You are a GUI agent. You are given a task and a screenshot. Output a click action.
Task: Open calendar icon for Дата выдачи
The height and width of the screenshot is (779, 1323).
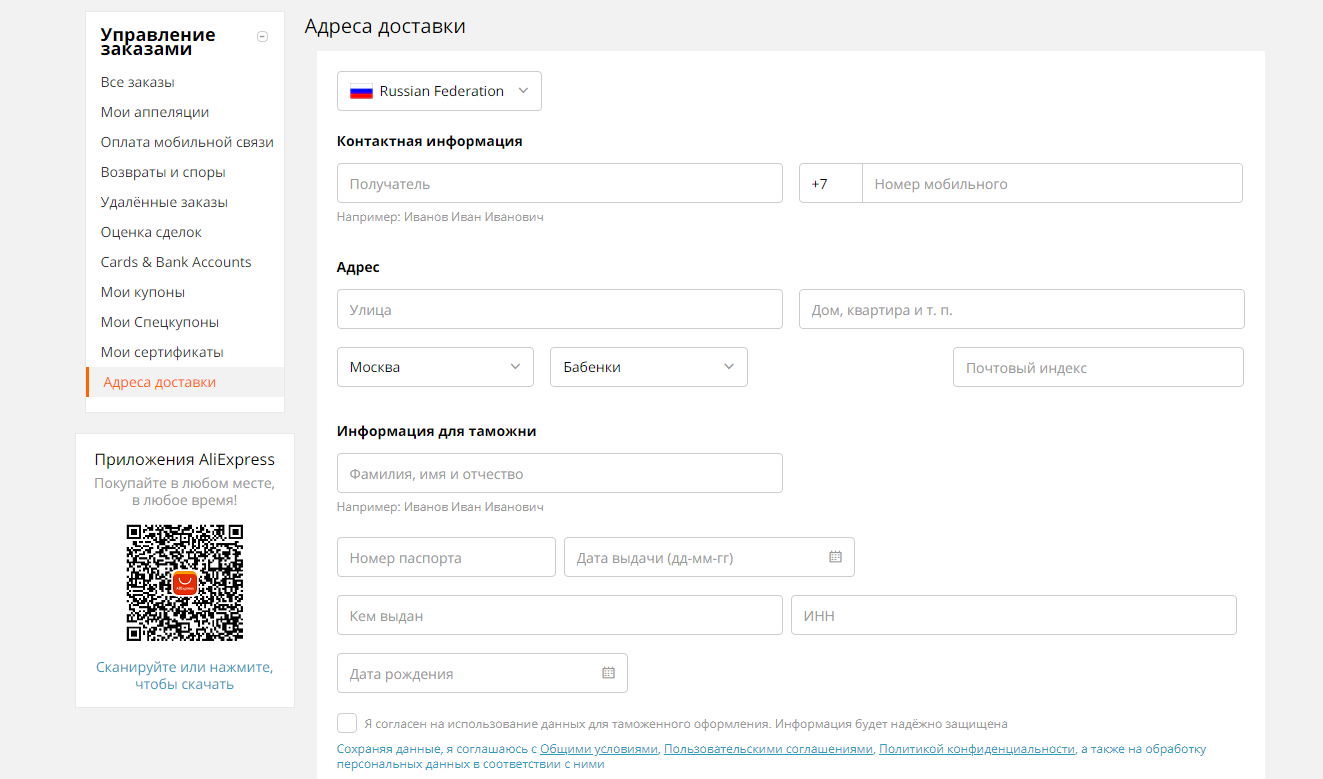(x=836, y=557)
